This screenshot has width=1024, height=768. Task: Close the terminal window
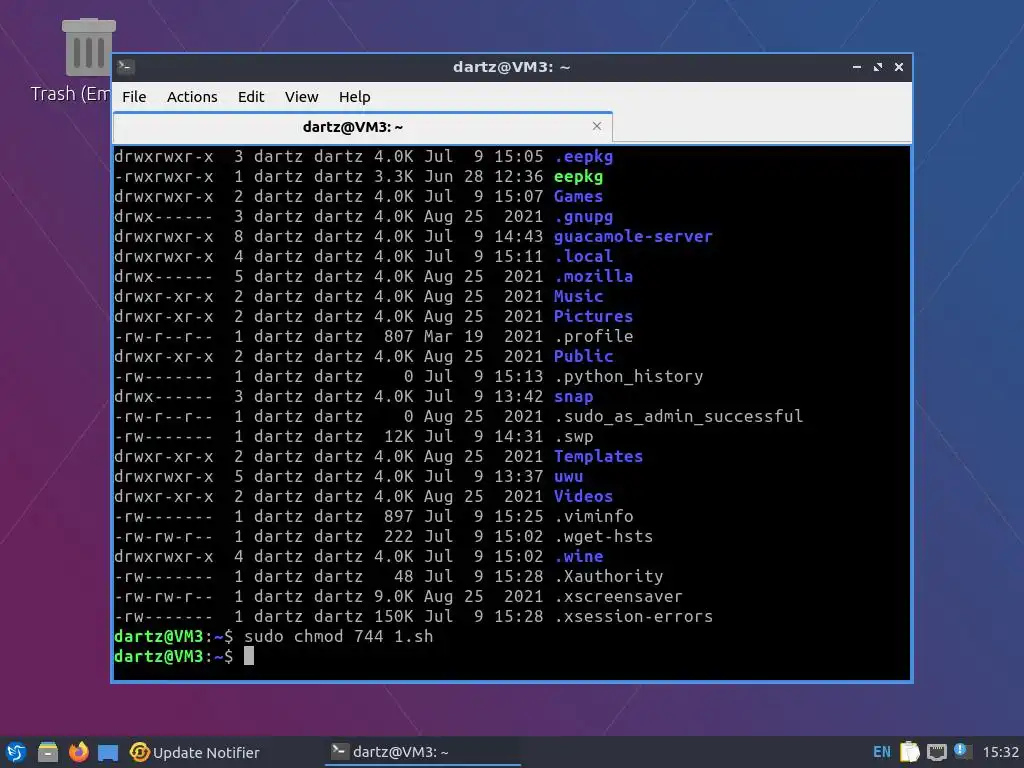click(899, 67)
